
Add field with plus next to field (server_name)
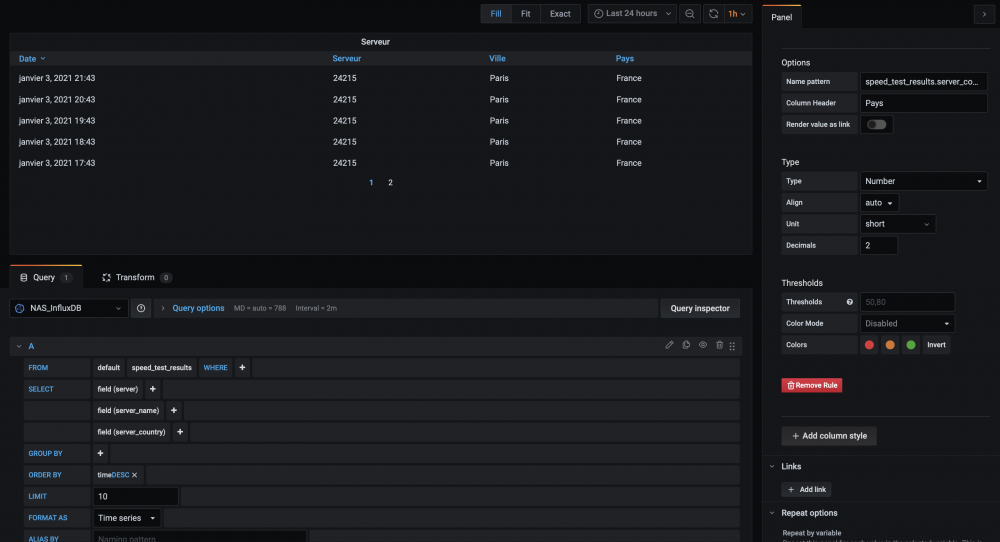tap(174, 410)
